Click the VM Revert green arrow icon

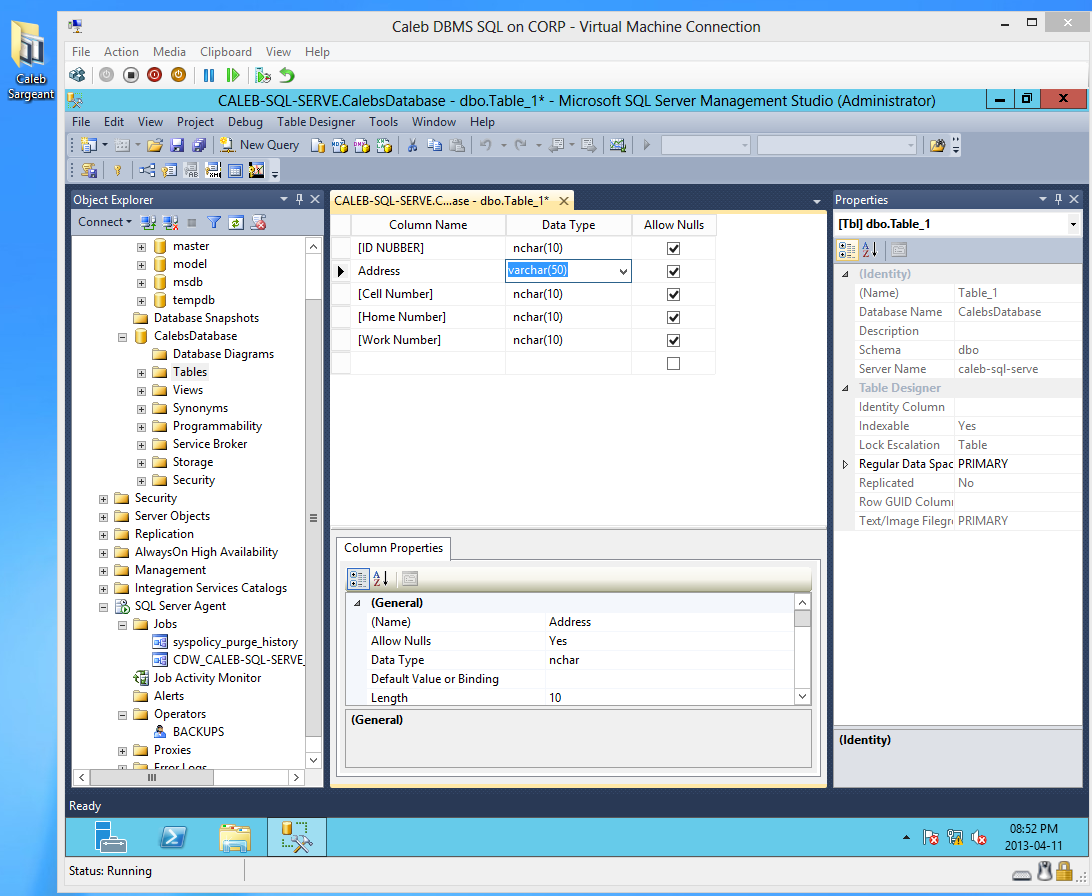pos(287,74)
